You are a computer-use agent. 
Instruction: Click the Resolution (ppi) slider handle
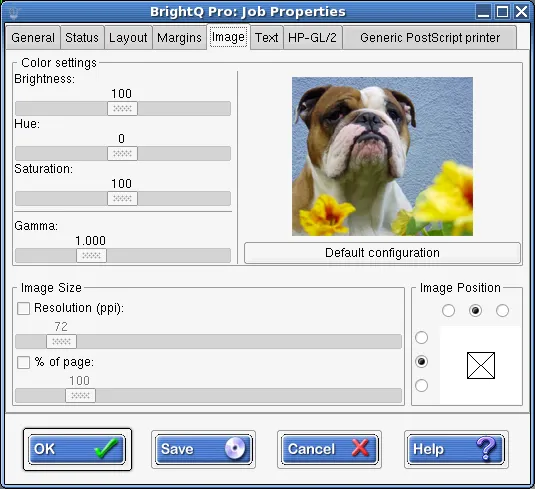pyautogui.click(x=61, y=342)
